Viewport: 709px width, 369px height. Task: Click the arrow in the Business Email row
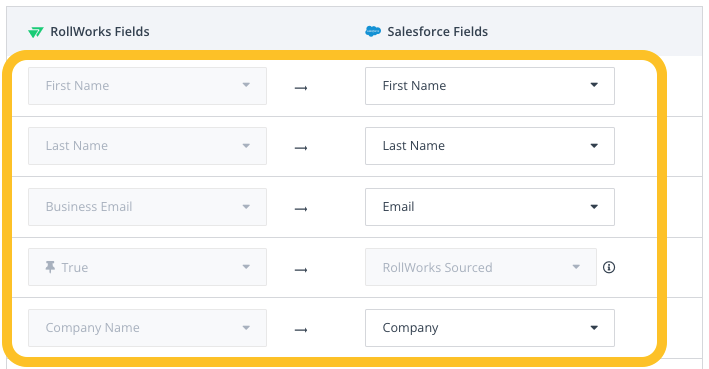pyautogui.click(x=301, y=209)
